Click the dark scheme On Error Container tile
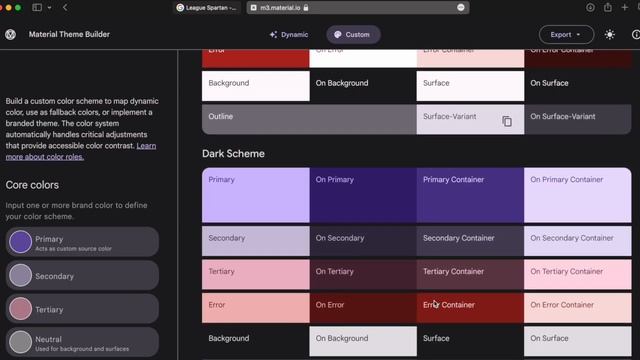Image resolution: width=640 pixels, height=360 pixels. tap(578, 308)
